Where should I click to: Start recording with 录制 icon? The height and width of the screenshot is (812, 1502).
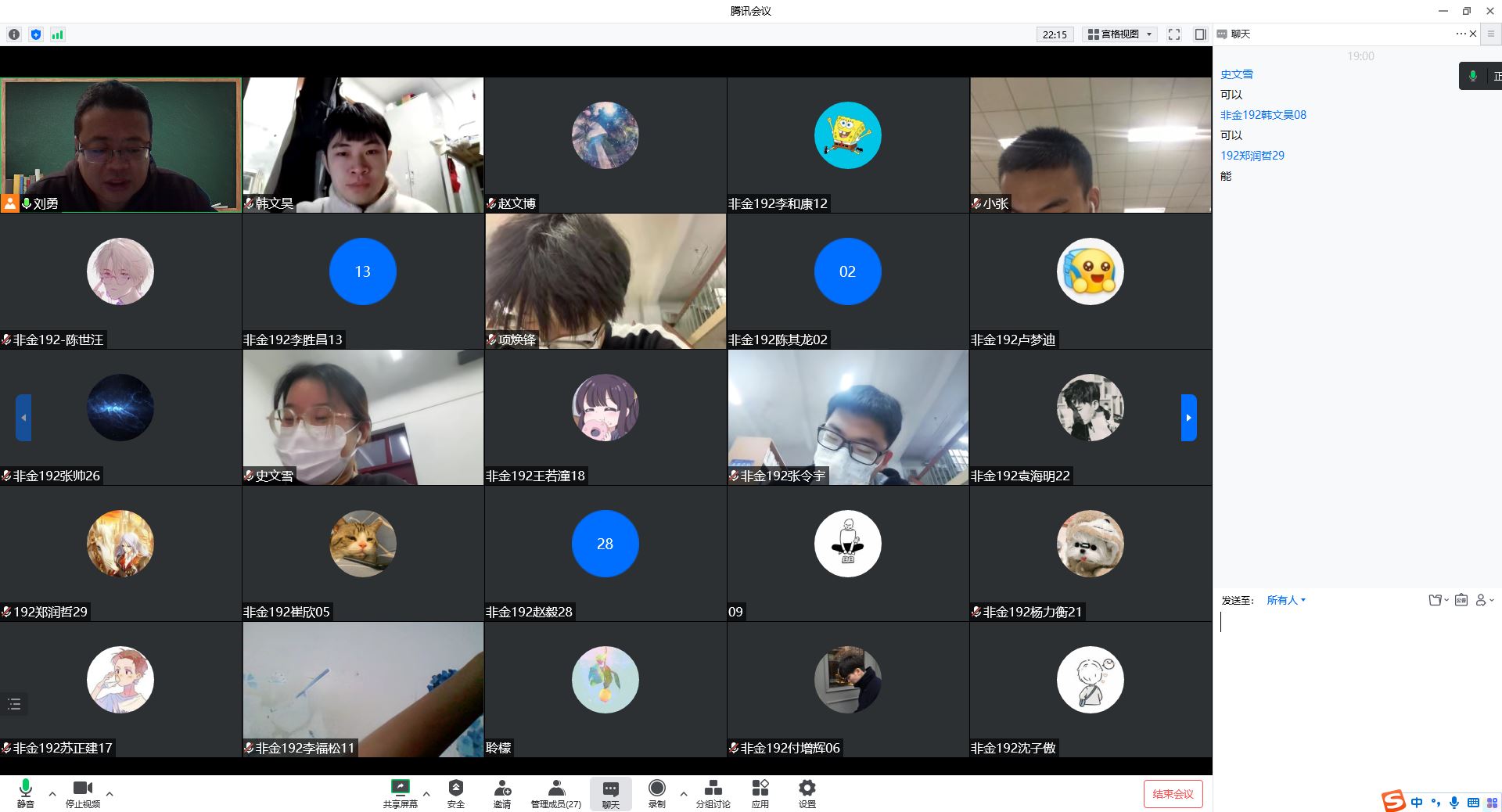tap(656, 792)
